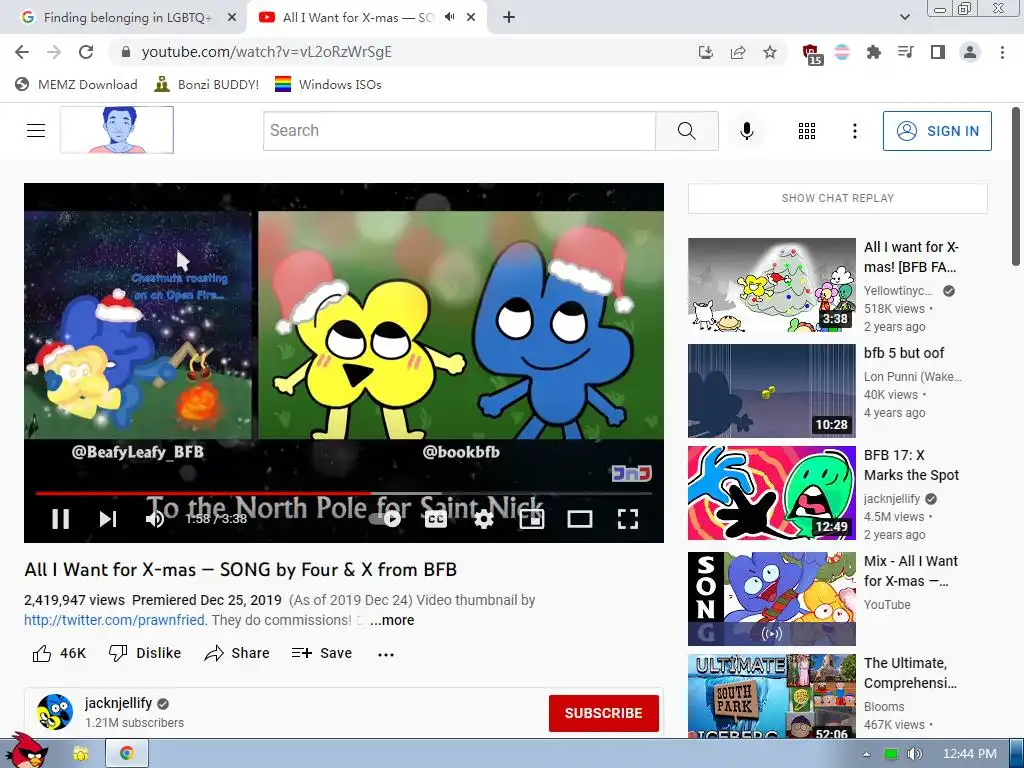The image size is (1024, 768).
Task: Open Chrome profile avatar menu
Action: click(970, 52)
